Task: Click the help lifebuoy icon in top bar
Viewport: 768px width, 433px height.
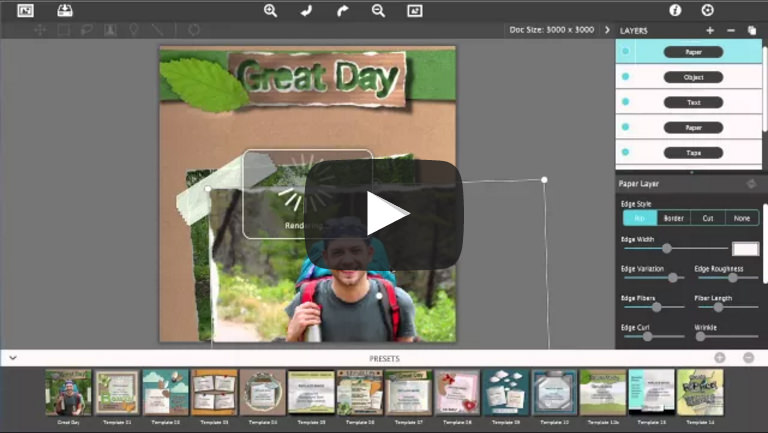Action: click(x=707, y=10)
